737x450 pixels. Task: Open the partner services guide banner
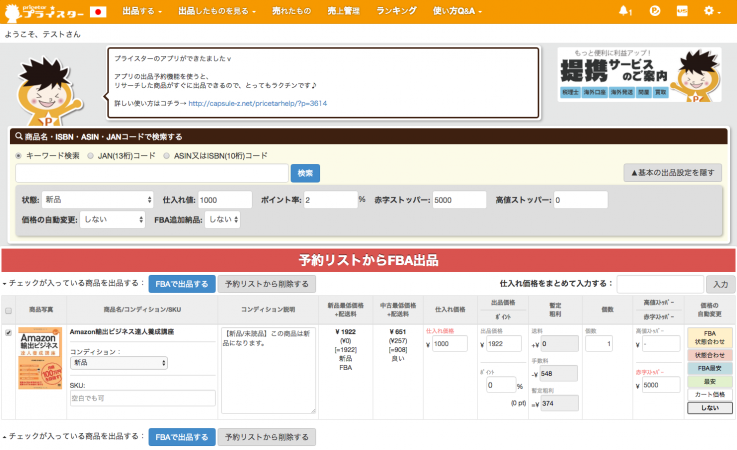coord(639,74)
